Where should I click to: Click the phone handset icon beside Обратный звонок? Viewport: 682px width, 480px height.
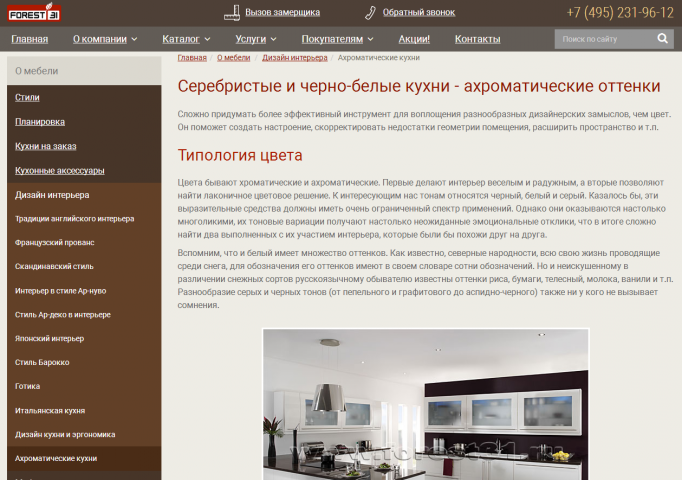point(370,13)
